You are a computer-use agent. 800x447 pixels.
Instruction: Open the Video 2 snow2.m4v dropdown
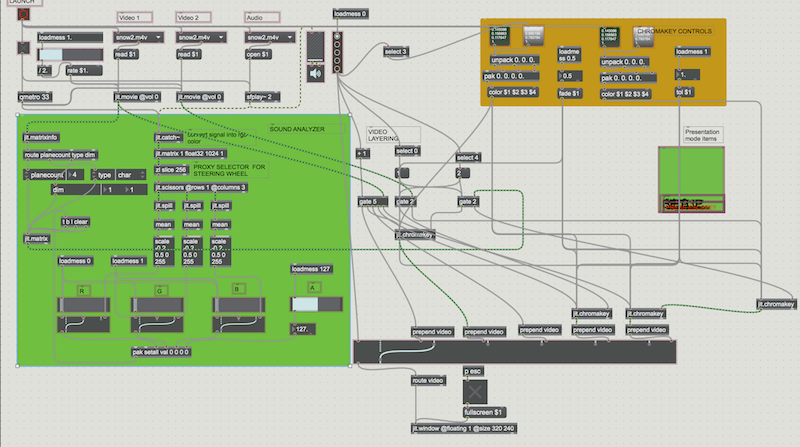pyautogui.click(x=197, y=37)
